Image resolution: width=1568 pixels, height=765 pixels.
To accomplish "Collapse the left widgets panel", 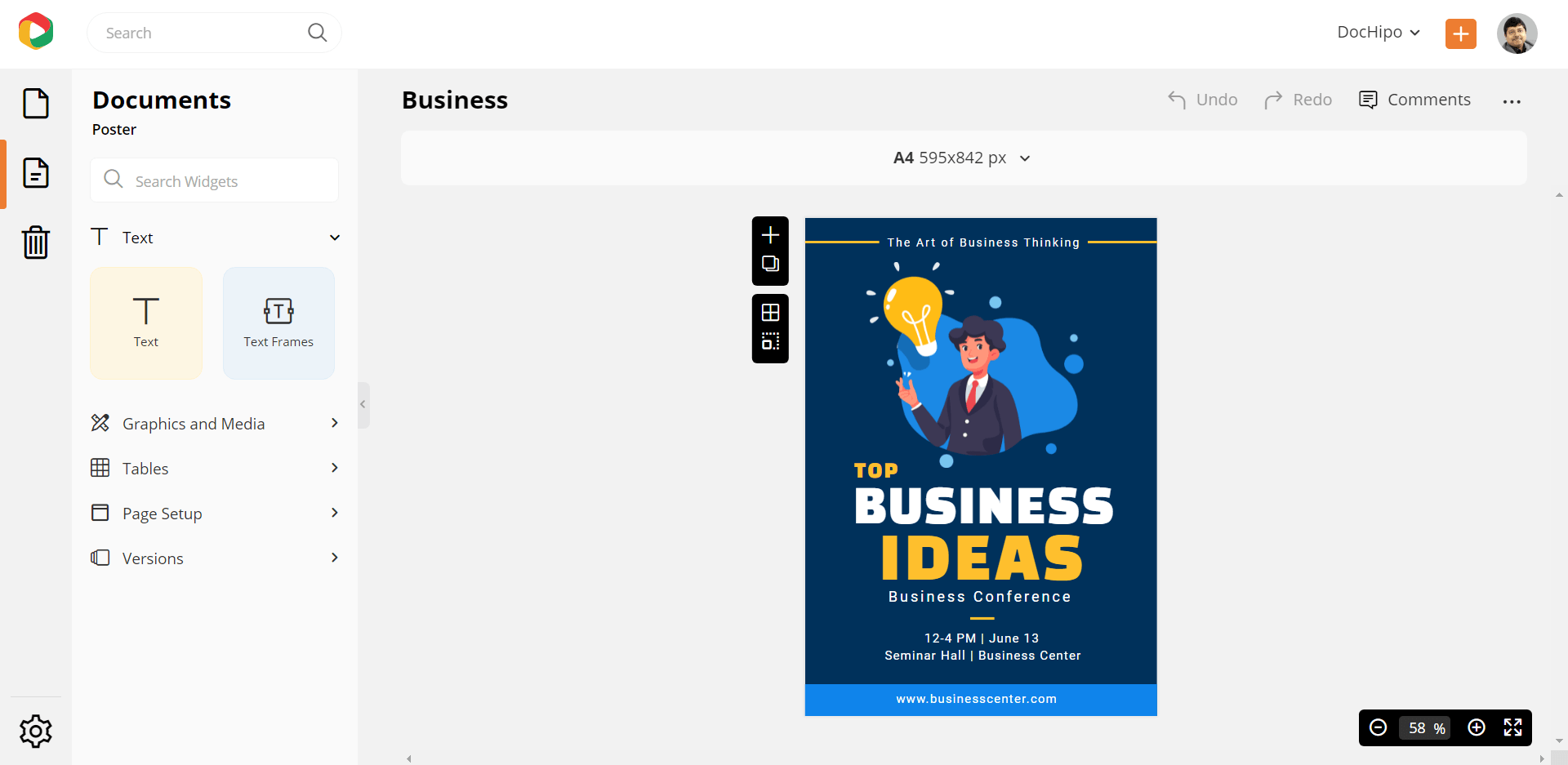I will click(363, 404).
